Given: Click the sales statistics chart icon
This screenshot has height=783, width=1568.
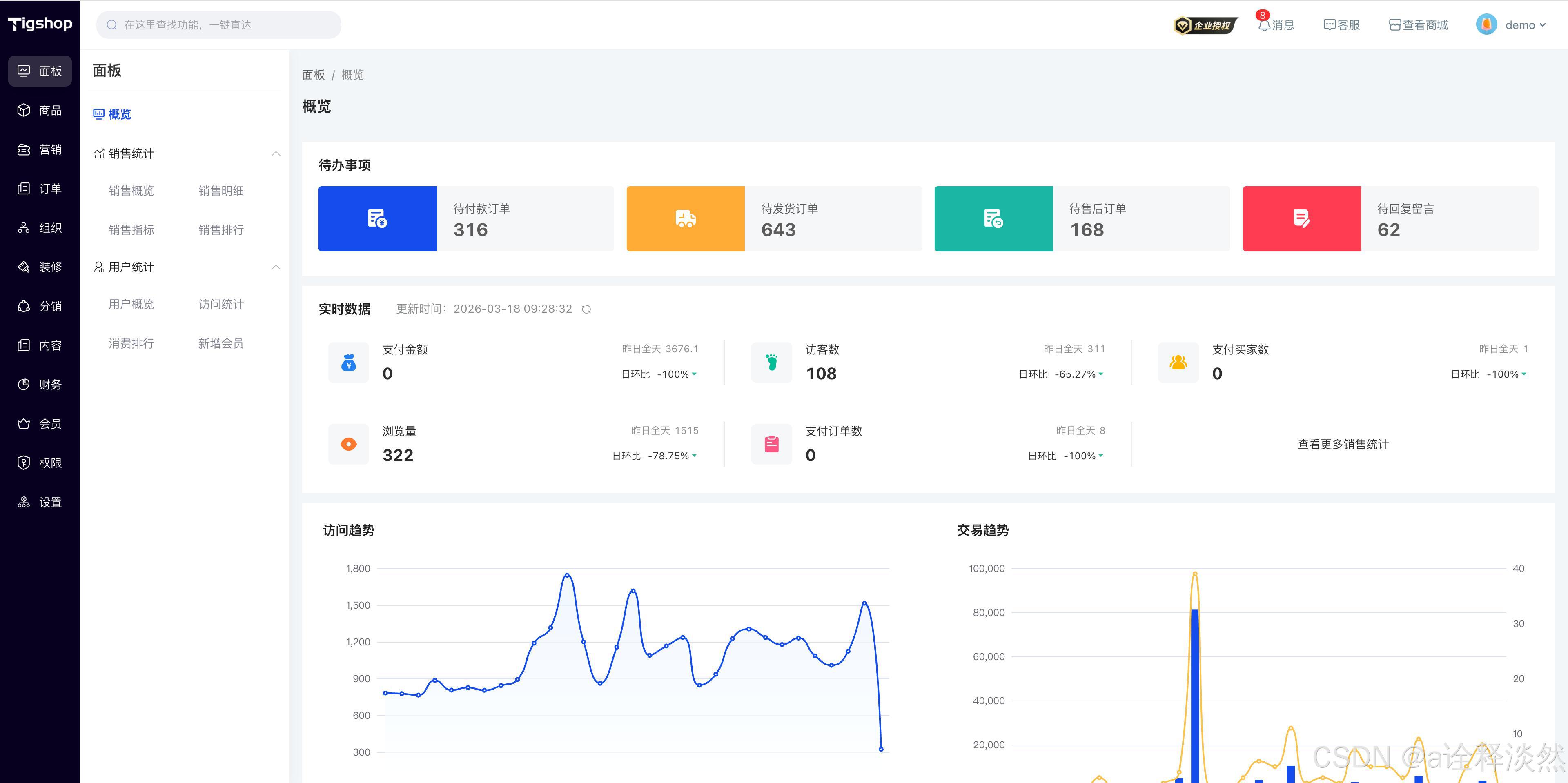Looking at the screenshot, I should click(98, 154).
